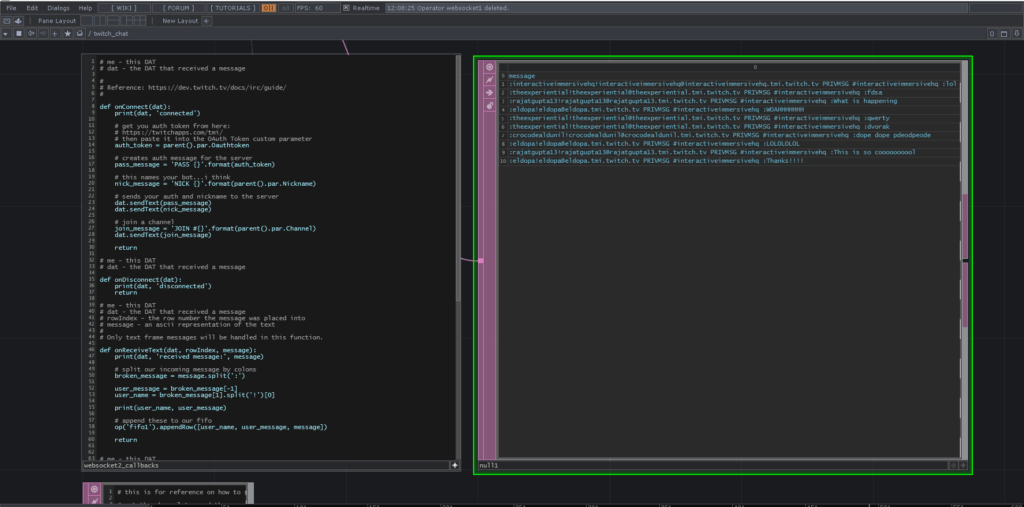Open bookmarks star icon
The width and height of the screenshot is (1024, 507).
pos(67,33)
